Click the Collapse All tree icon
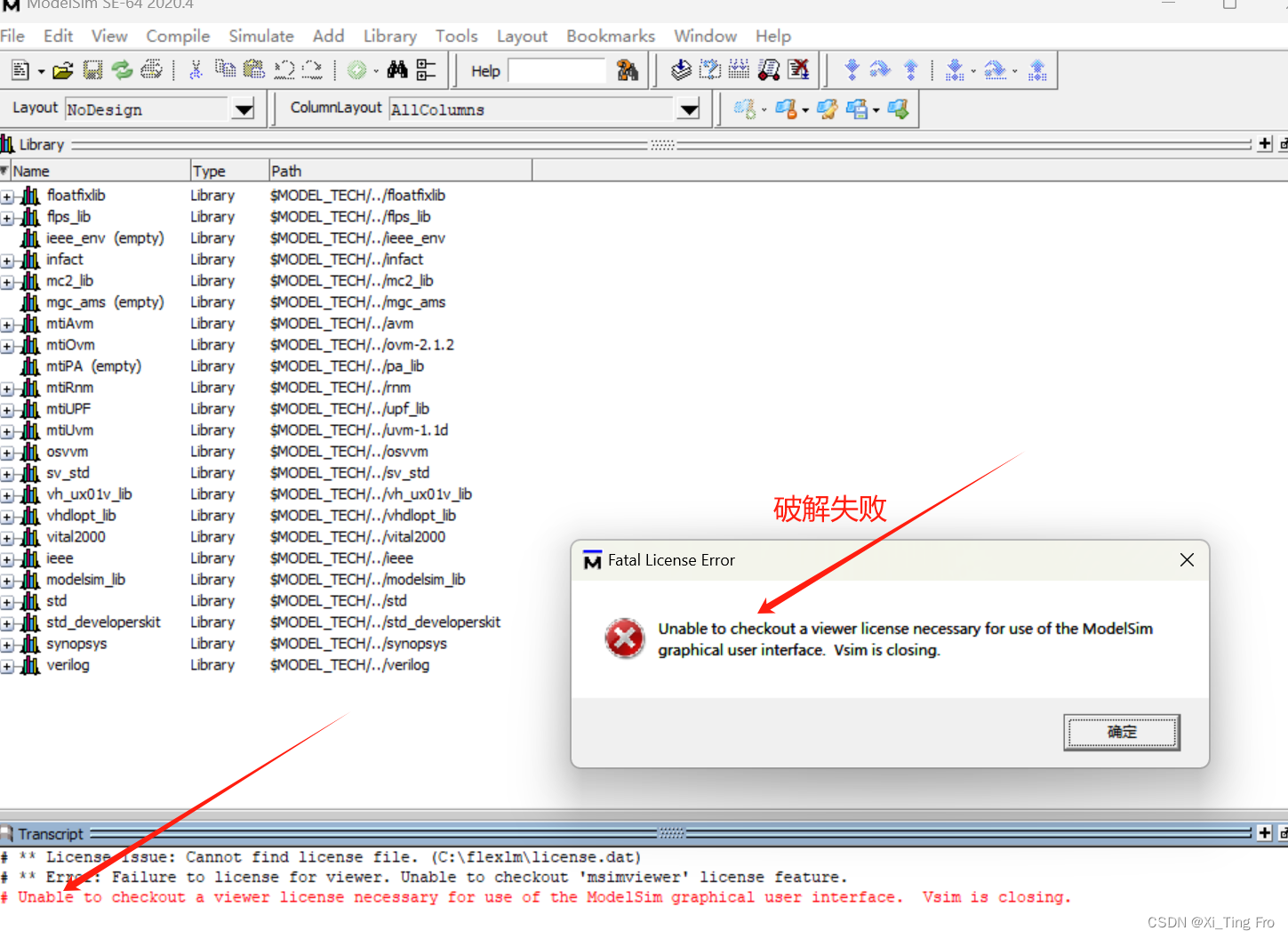The image size is (1288, 939). (427, 70)
